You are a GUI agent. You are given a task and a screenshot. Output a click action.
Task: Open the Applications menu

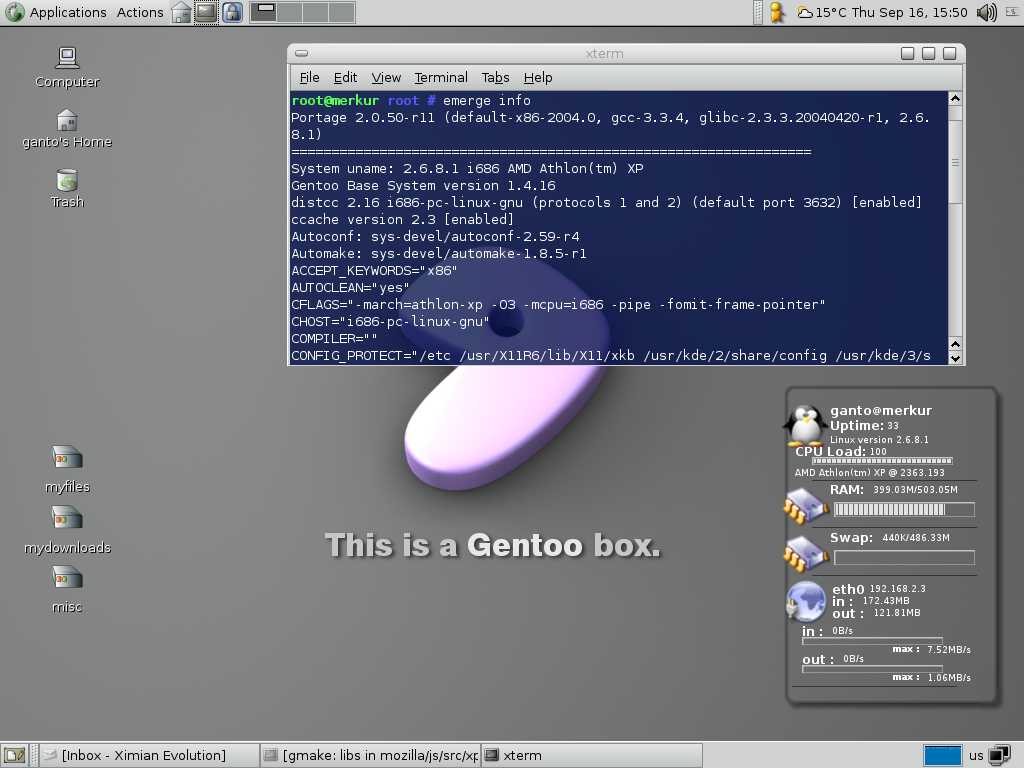click(x=67, y=12)
